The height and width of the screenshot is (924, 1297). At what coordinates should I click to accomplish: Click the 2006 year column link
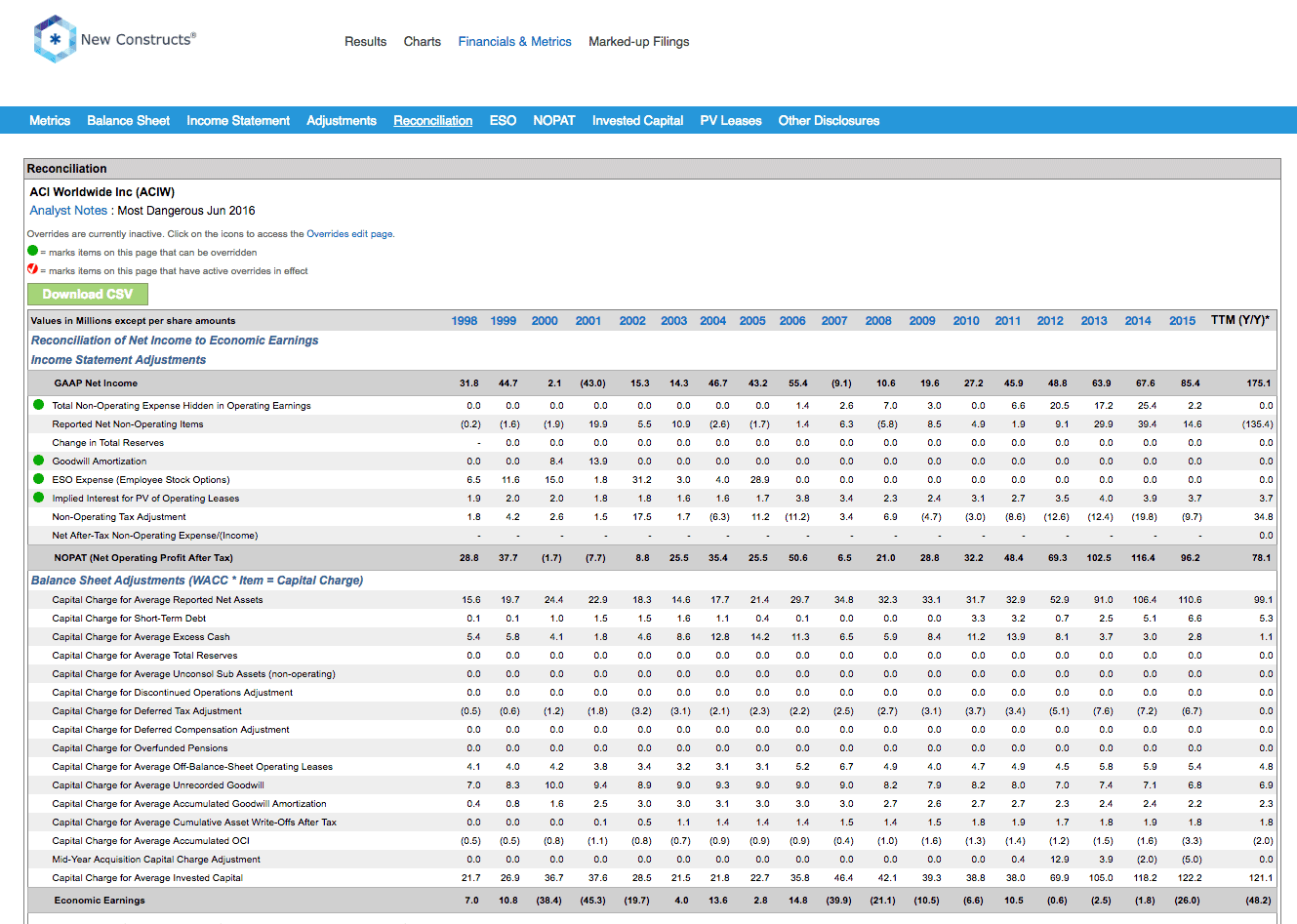[792, 321]
